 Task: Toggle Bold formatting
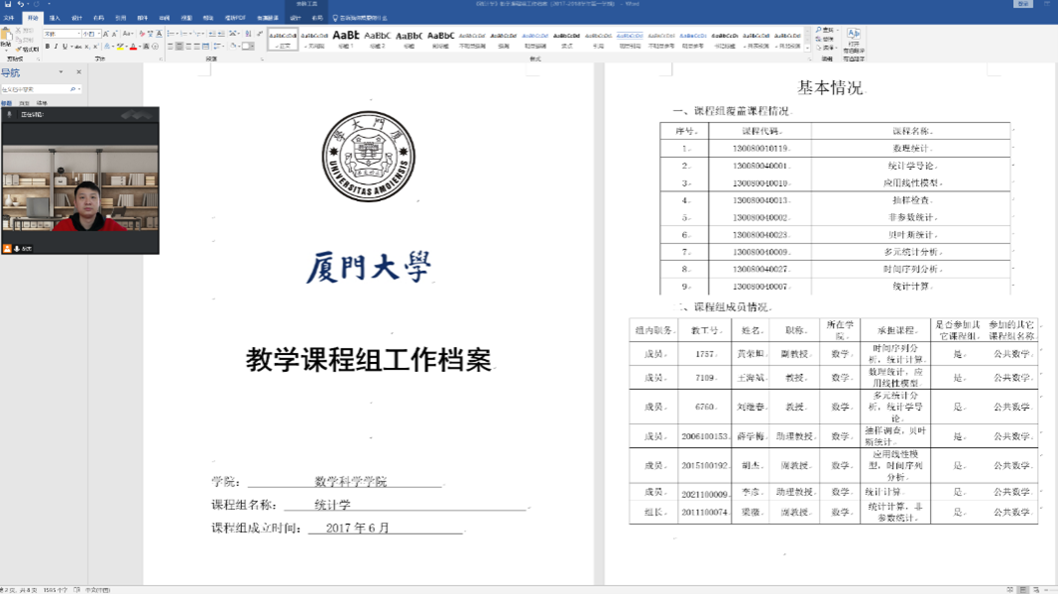tap(47, 46)
